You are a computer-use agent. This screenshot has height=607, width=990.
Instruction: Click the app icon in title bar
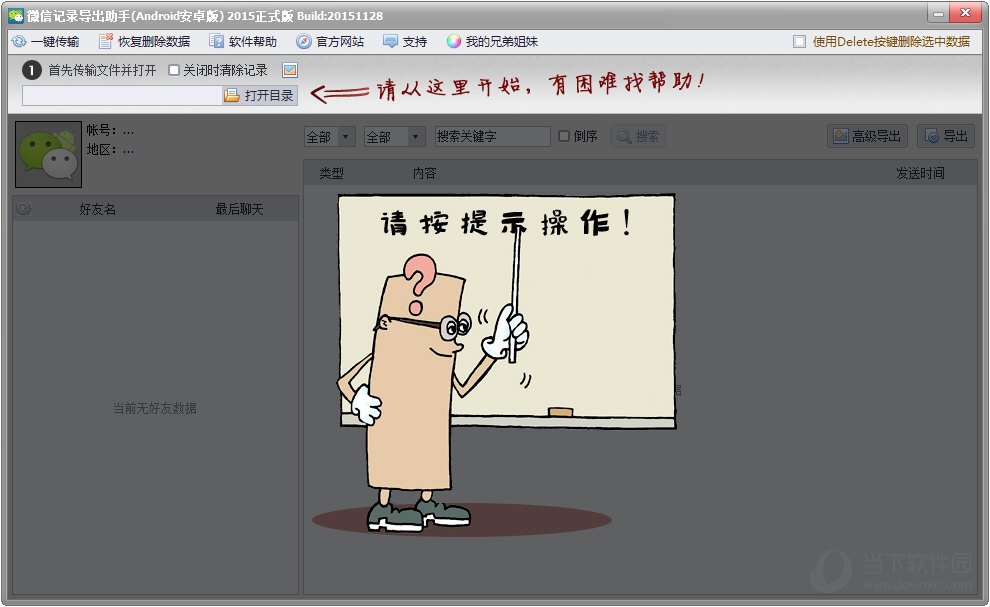16,15
